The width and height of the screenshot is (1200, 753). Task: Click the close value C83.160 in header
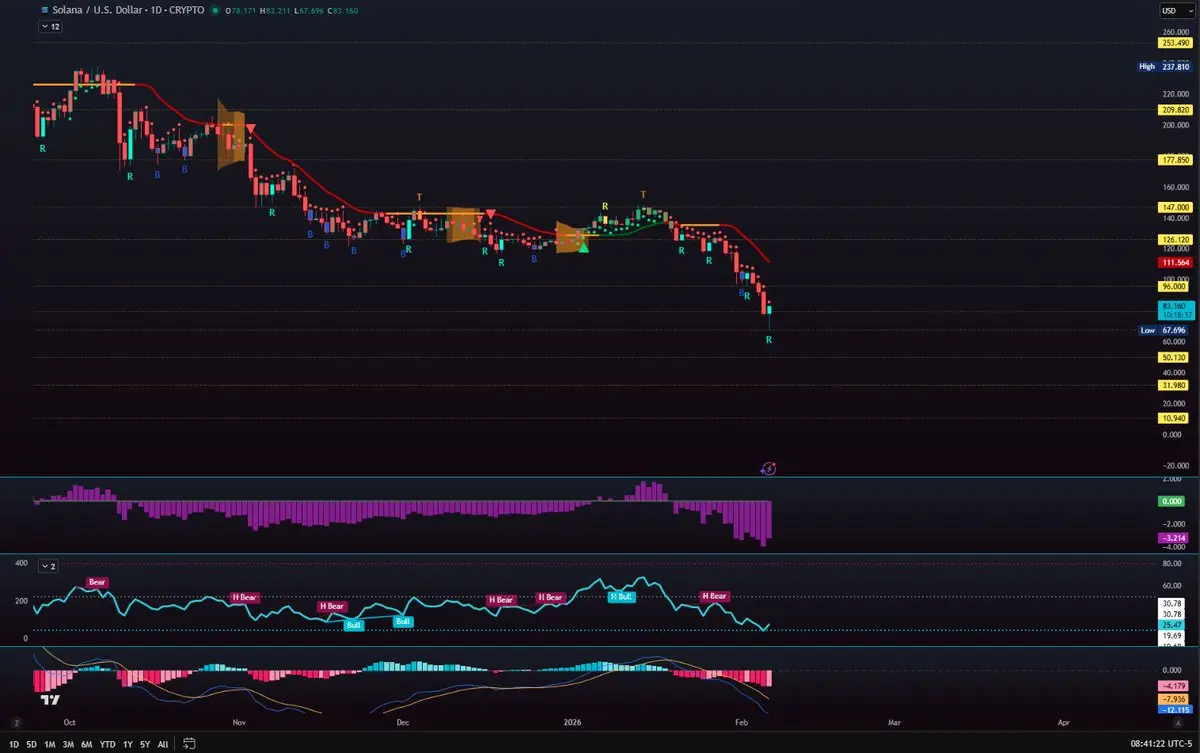point(342,10)
